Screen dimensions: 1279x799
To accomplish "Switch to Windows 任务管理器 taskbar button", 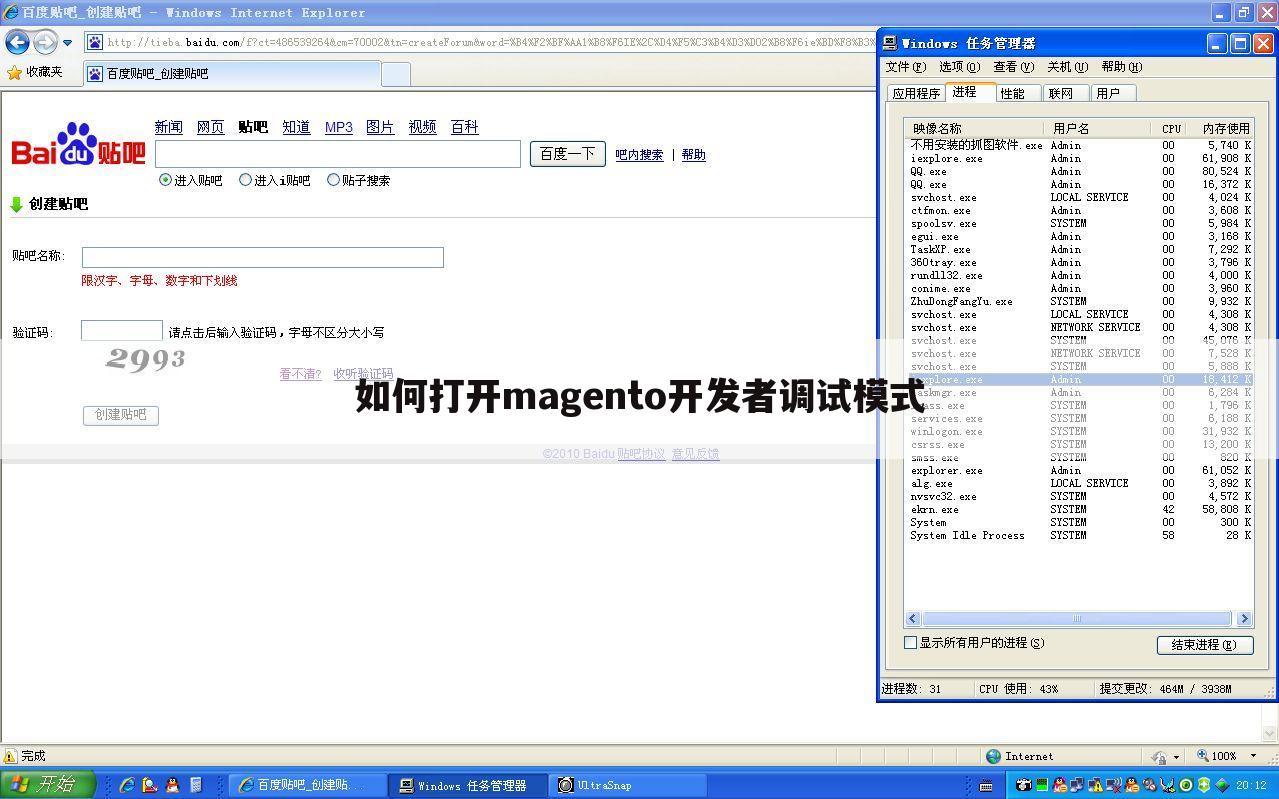I will tap(470, 785).
